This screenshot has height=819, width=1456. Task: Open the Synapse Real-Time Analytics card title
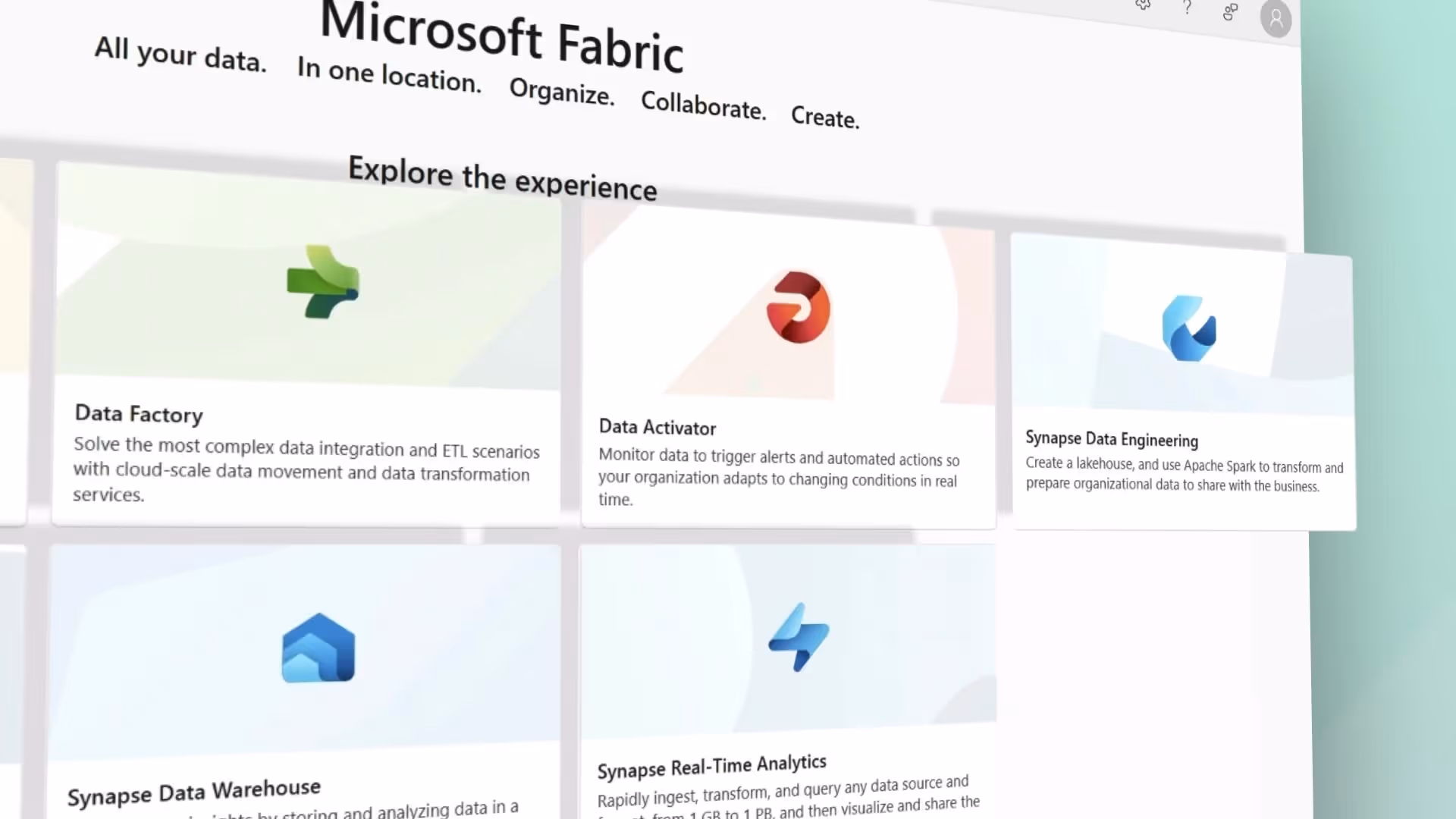tap(711, 767)
